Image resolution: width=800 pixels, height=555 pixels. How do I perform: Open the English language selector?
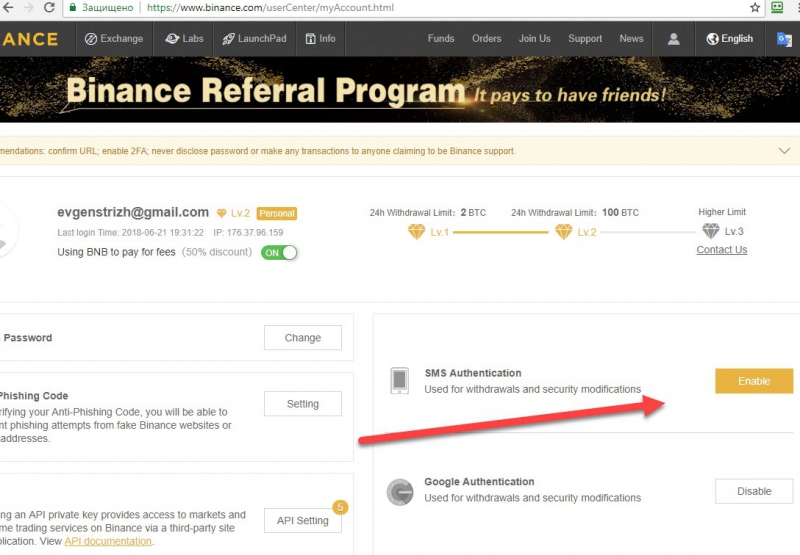pyautogui.click(x=730, y=39)
